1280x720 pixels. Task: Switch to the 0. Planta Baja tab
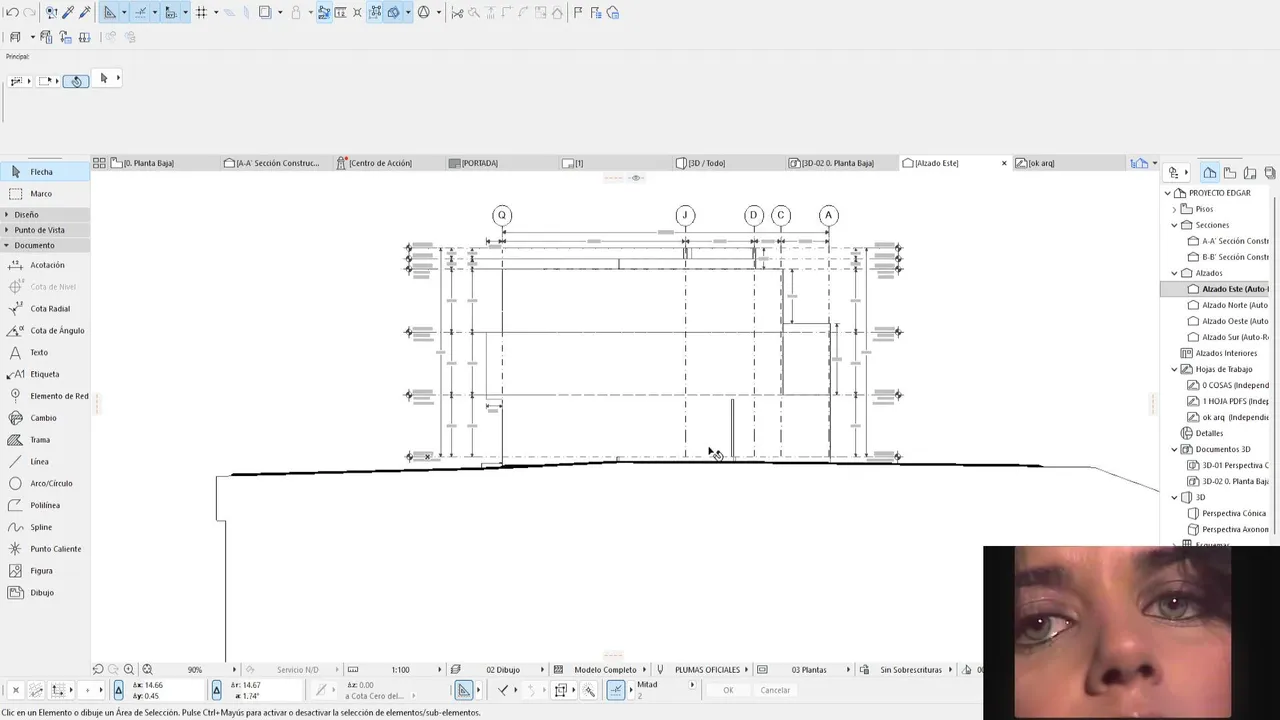pyautogui.click(x=163, y=163)
